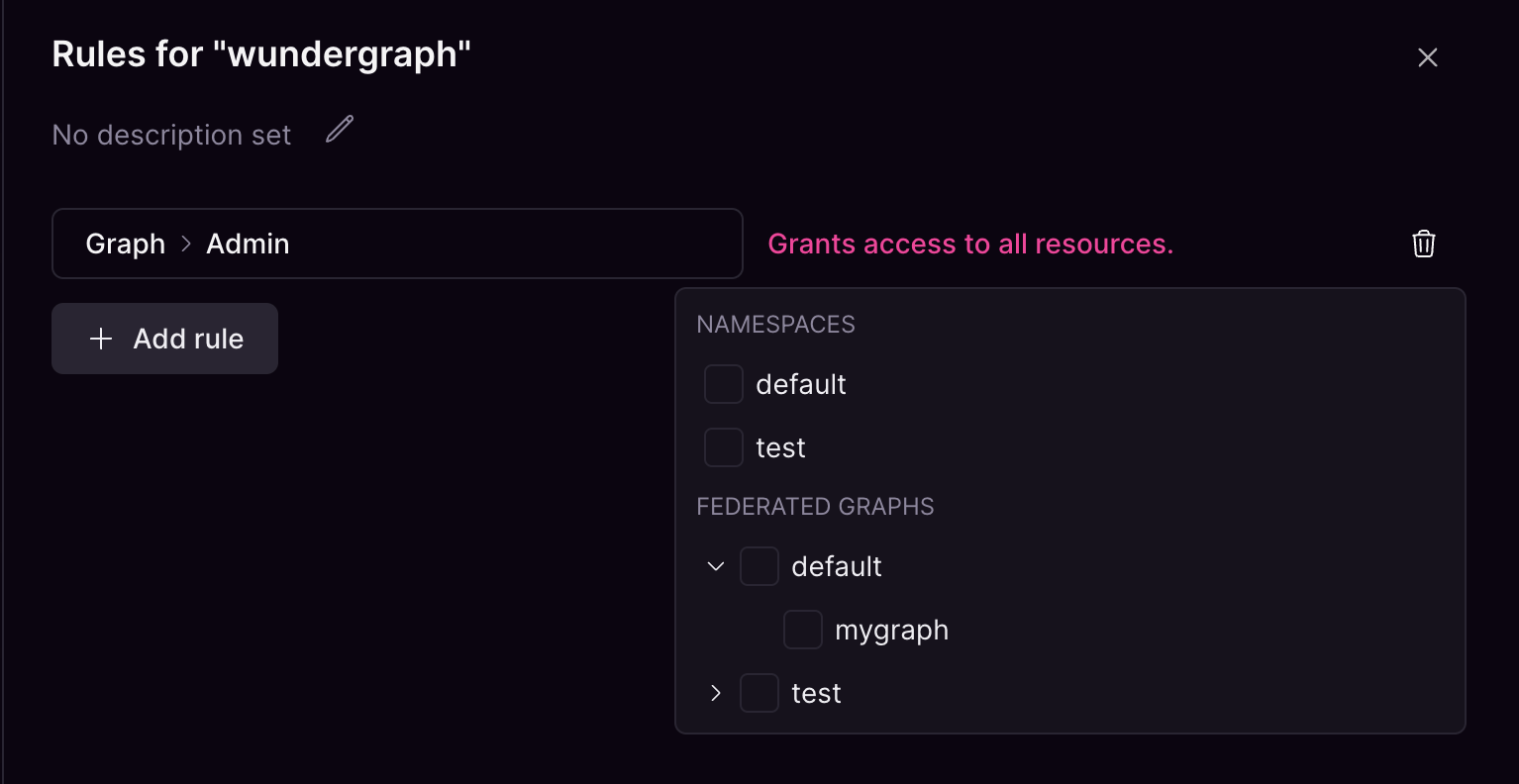The width and height of the screenshot is (1519, 784).
Task: Close the rules dialog with the X icon
Action: point(1427,57)
